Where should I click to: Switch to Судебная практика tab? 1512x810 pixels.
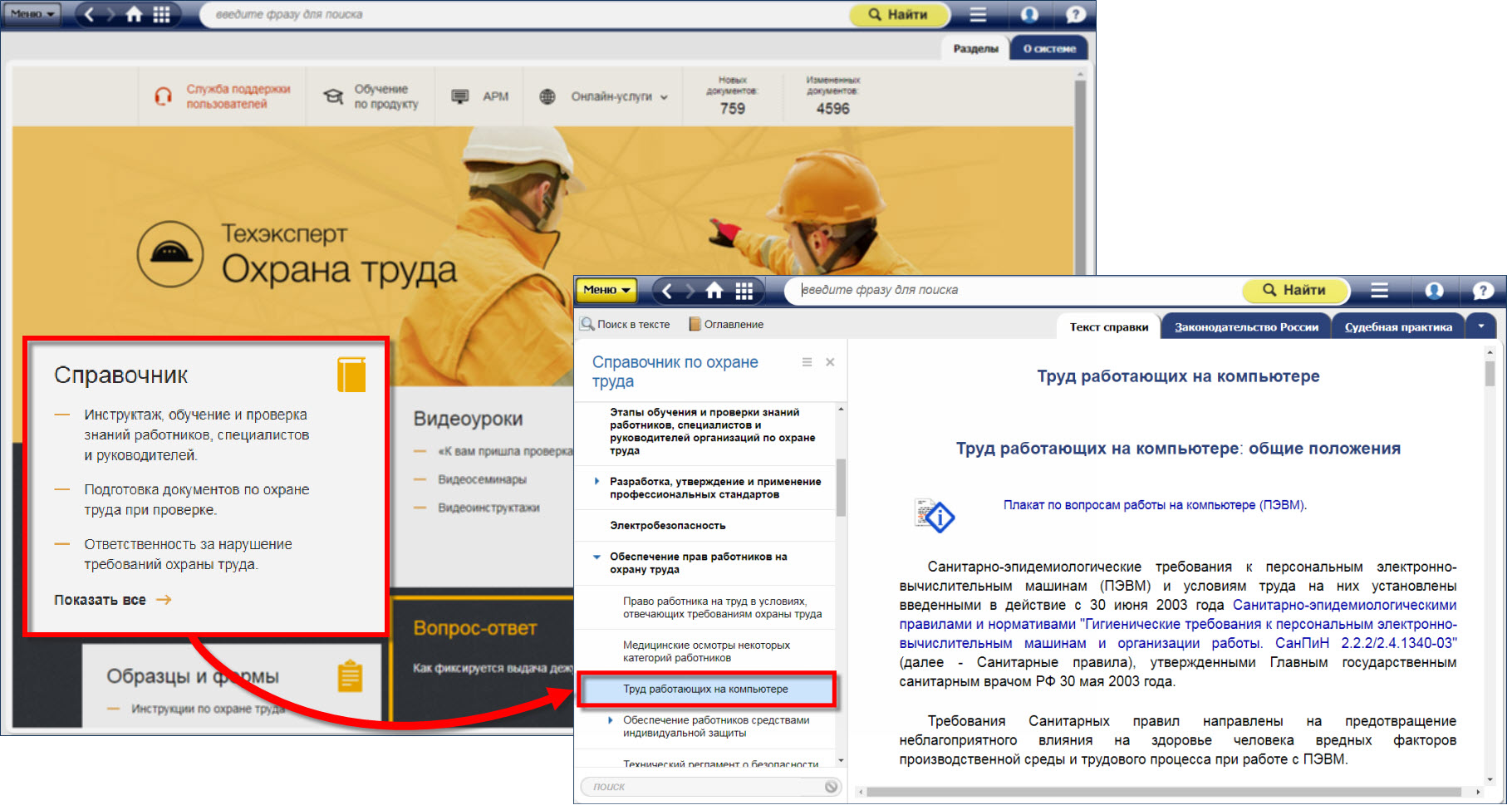(x=1398, y=327)
